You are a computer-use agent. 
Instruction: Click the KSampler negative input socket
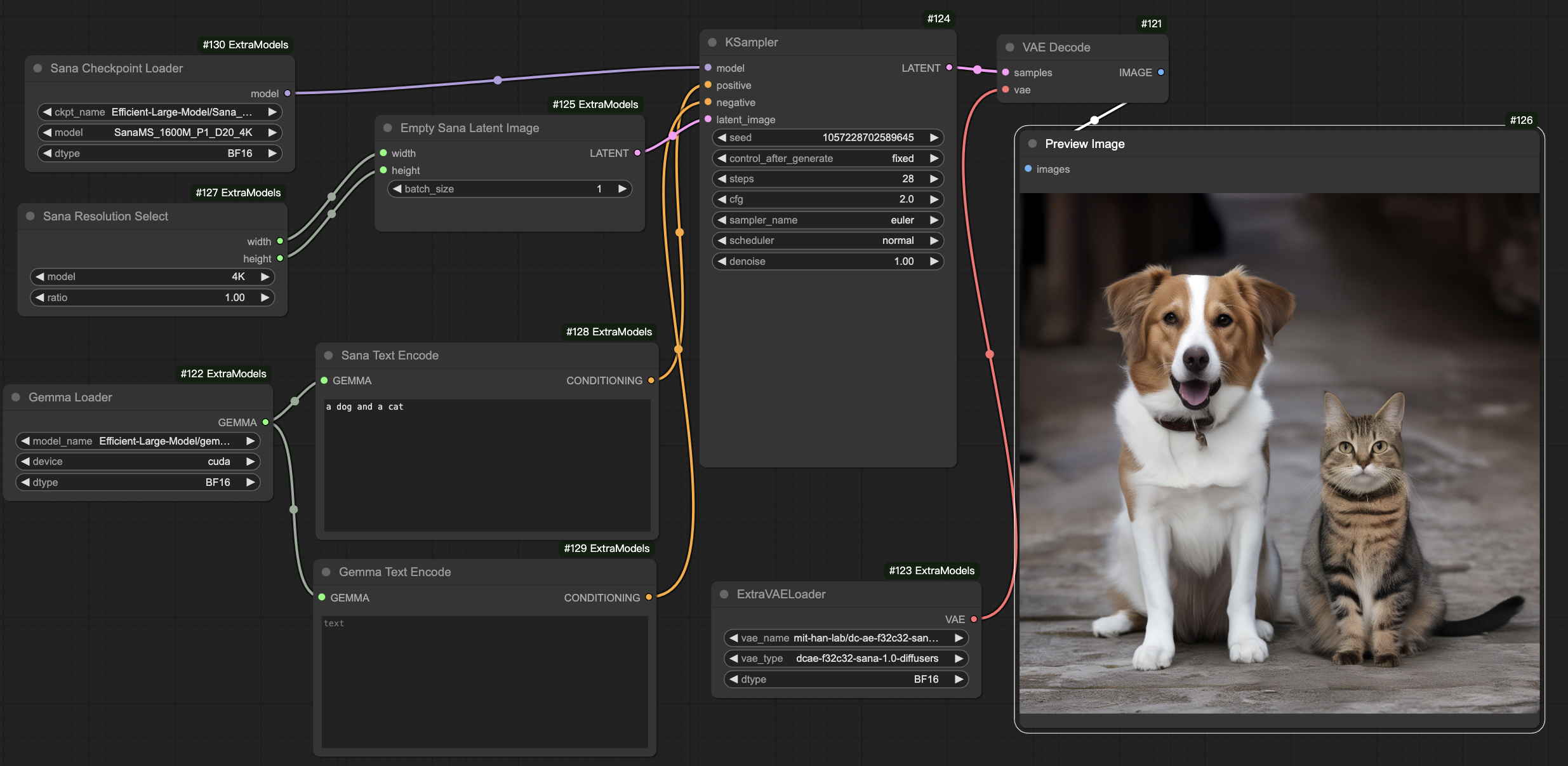(x=708, y=102)
